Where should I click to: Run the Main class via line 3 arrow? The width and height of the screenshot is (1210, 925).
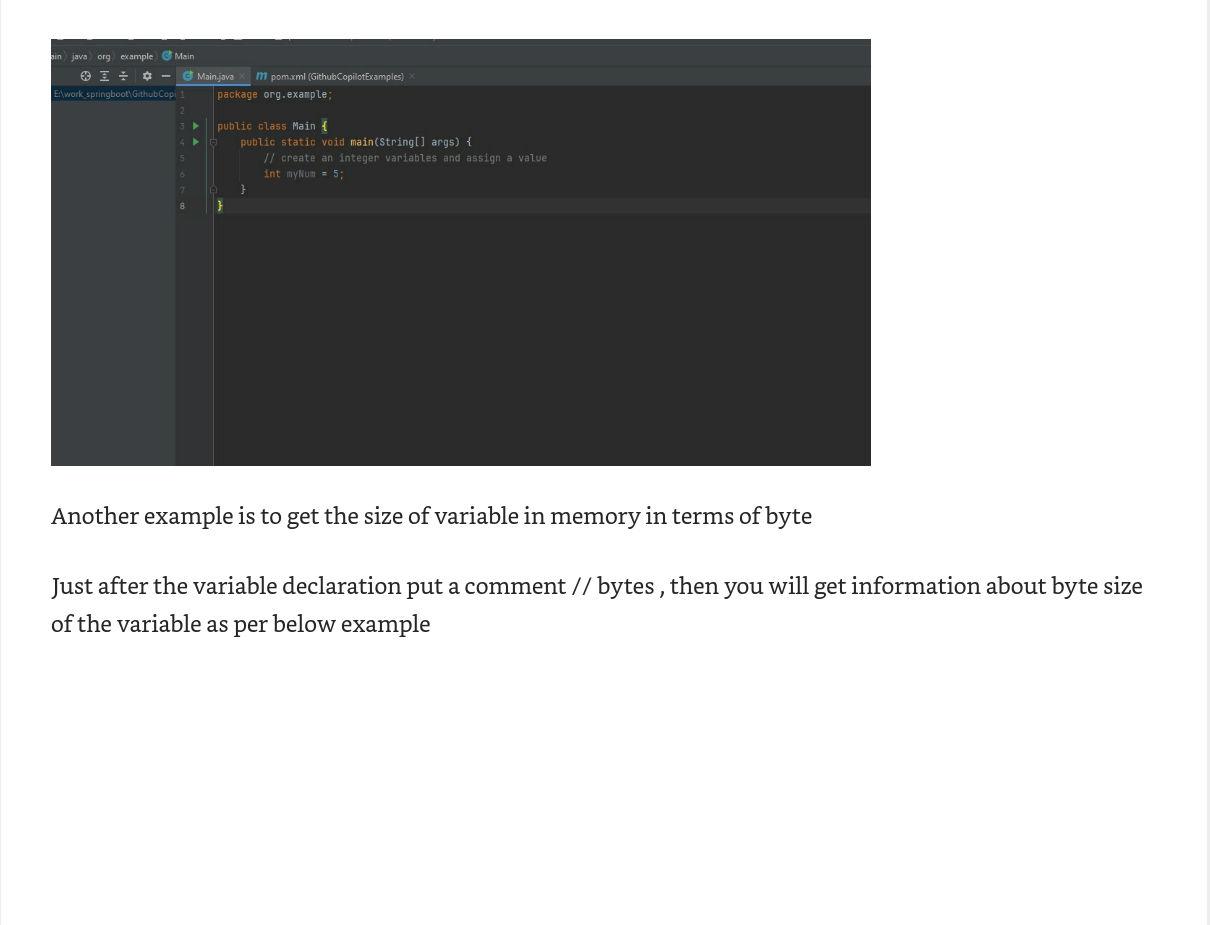pyautogui.click(x=196, y=126)
